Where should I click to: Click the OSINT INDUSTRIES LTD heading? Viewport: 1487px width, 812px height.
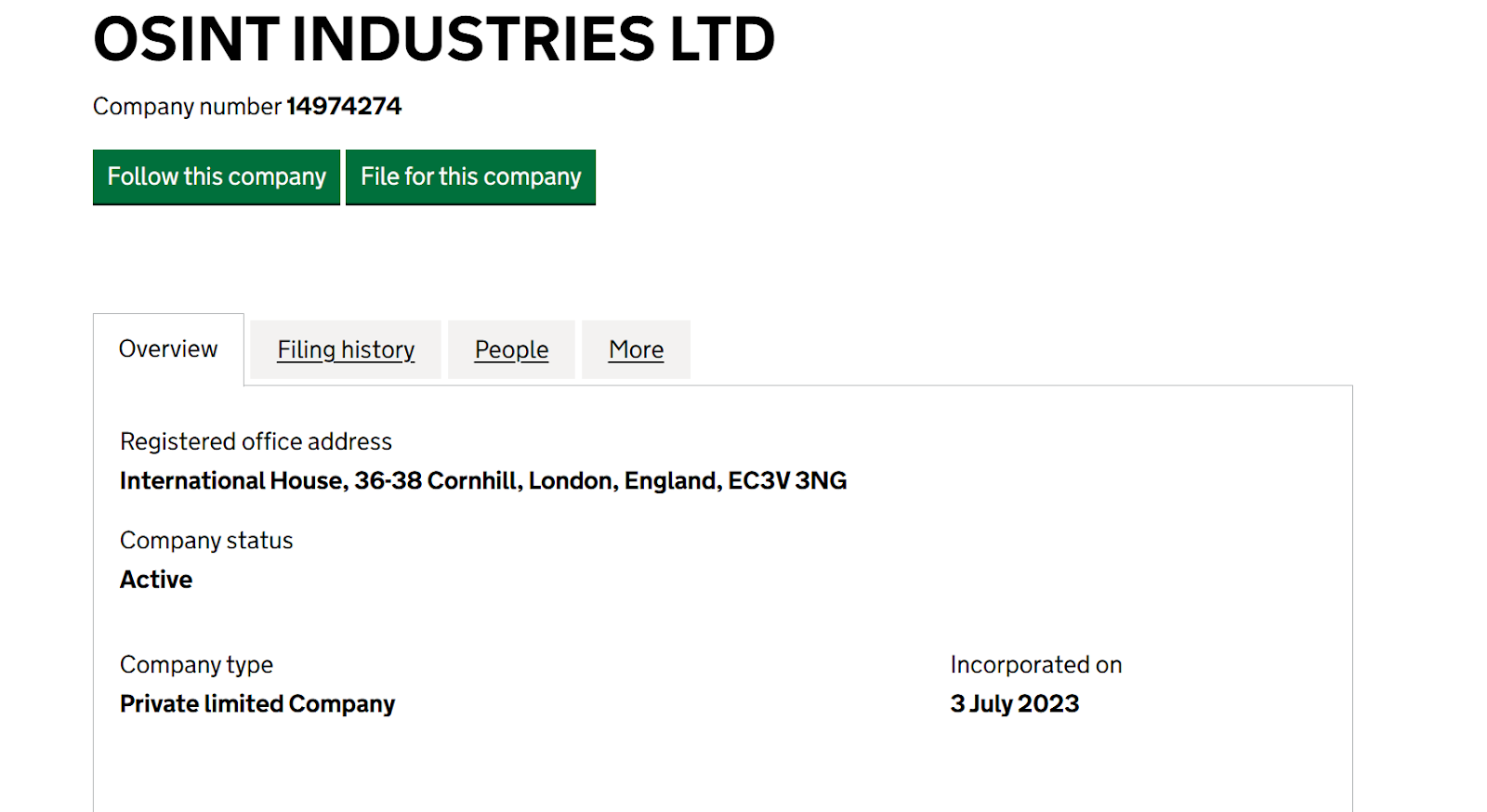click(434, 39)
